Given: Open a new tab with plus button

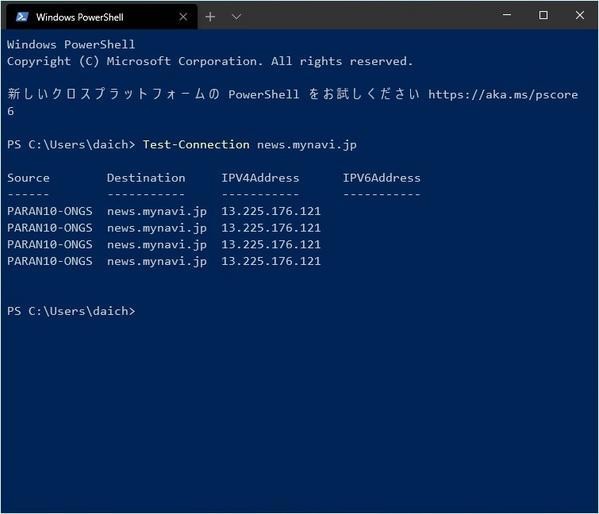Looking at the screenshot, I should 210,17.
